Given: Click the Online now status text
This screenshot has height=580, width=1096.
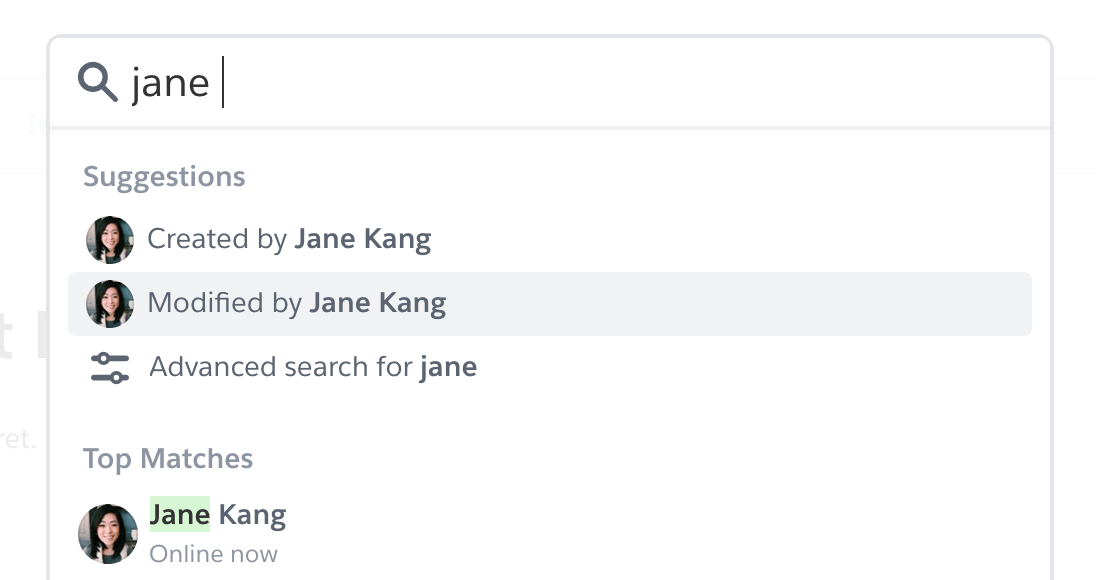Looking at the screenshot, I should [x=213, y=553].
